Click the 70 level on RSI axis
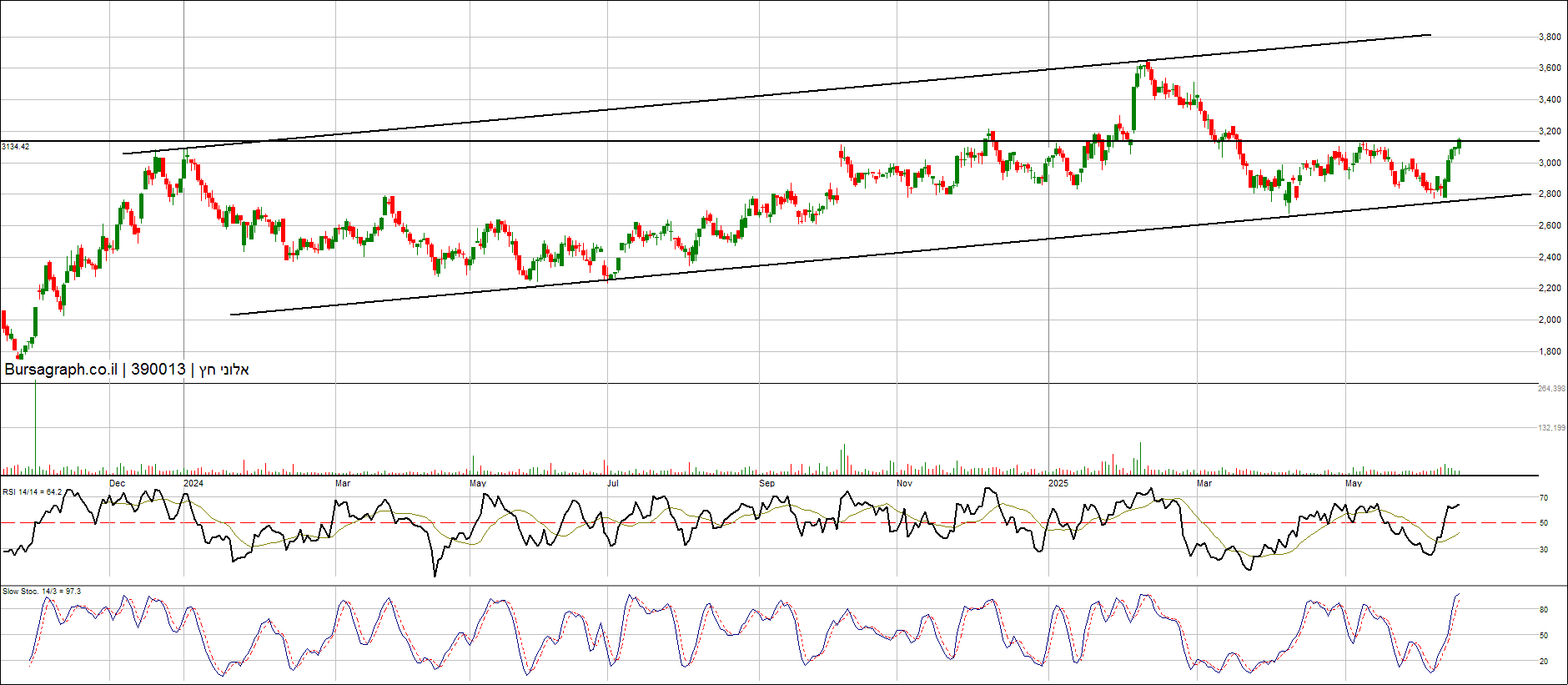The image size is (1568, 685). (x=1544, y=498)
